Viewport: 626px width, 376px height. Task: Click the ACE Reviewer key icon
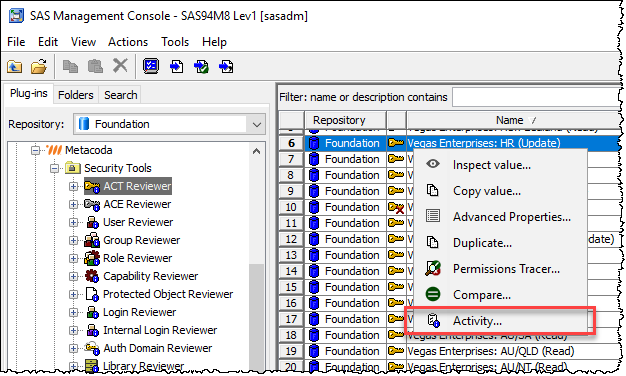click(92, 204)
